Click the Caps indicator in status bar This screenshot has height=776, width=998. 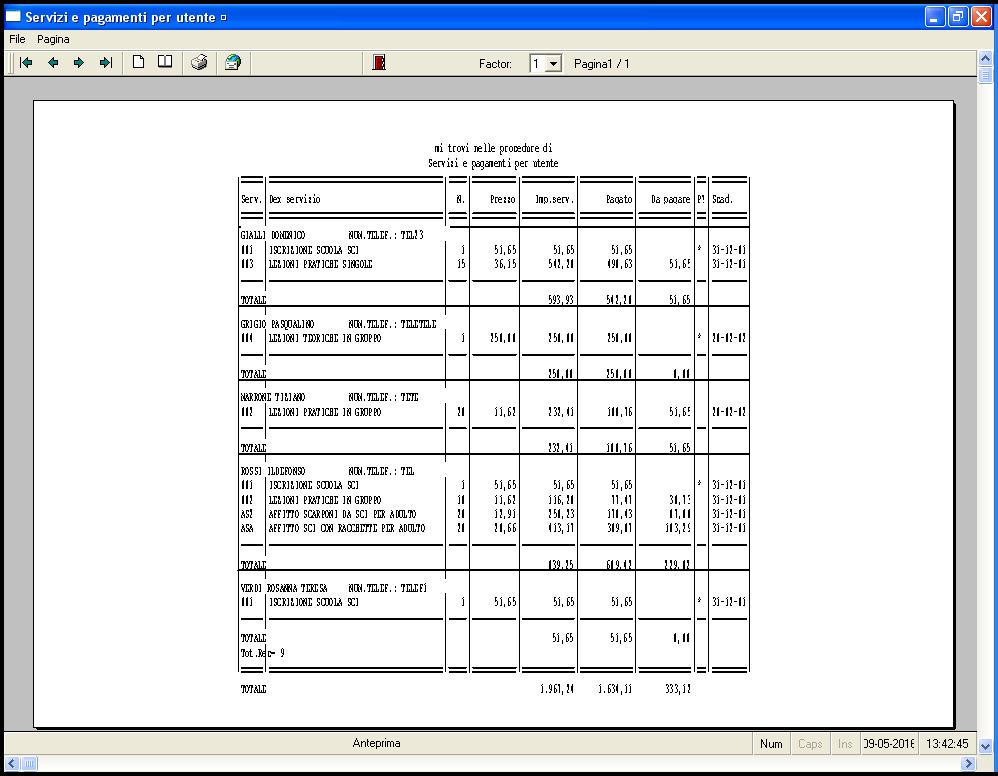pos(810,744)
